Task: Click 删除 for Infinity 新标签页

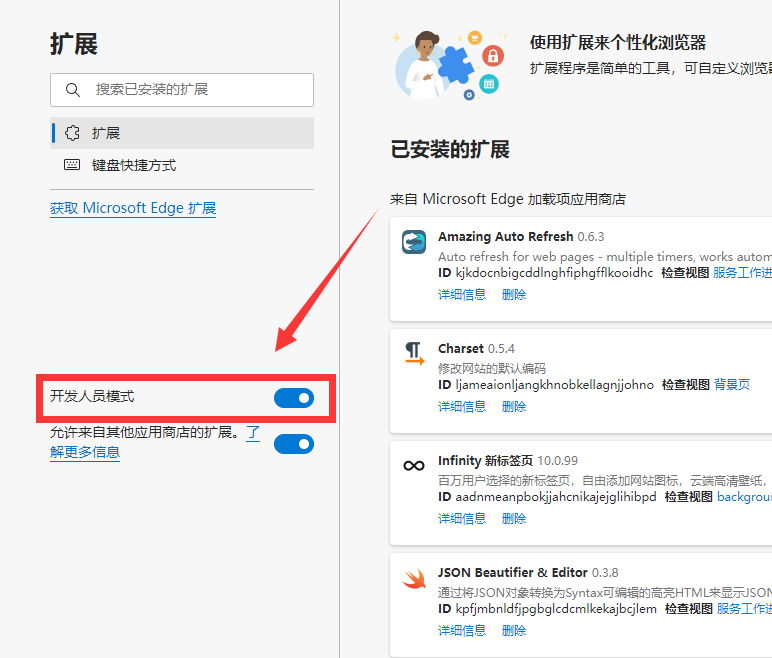Action: pyautogui.click(x=514, y=518)
